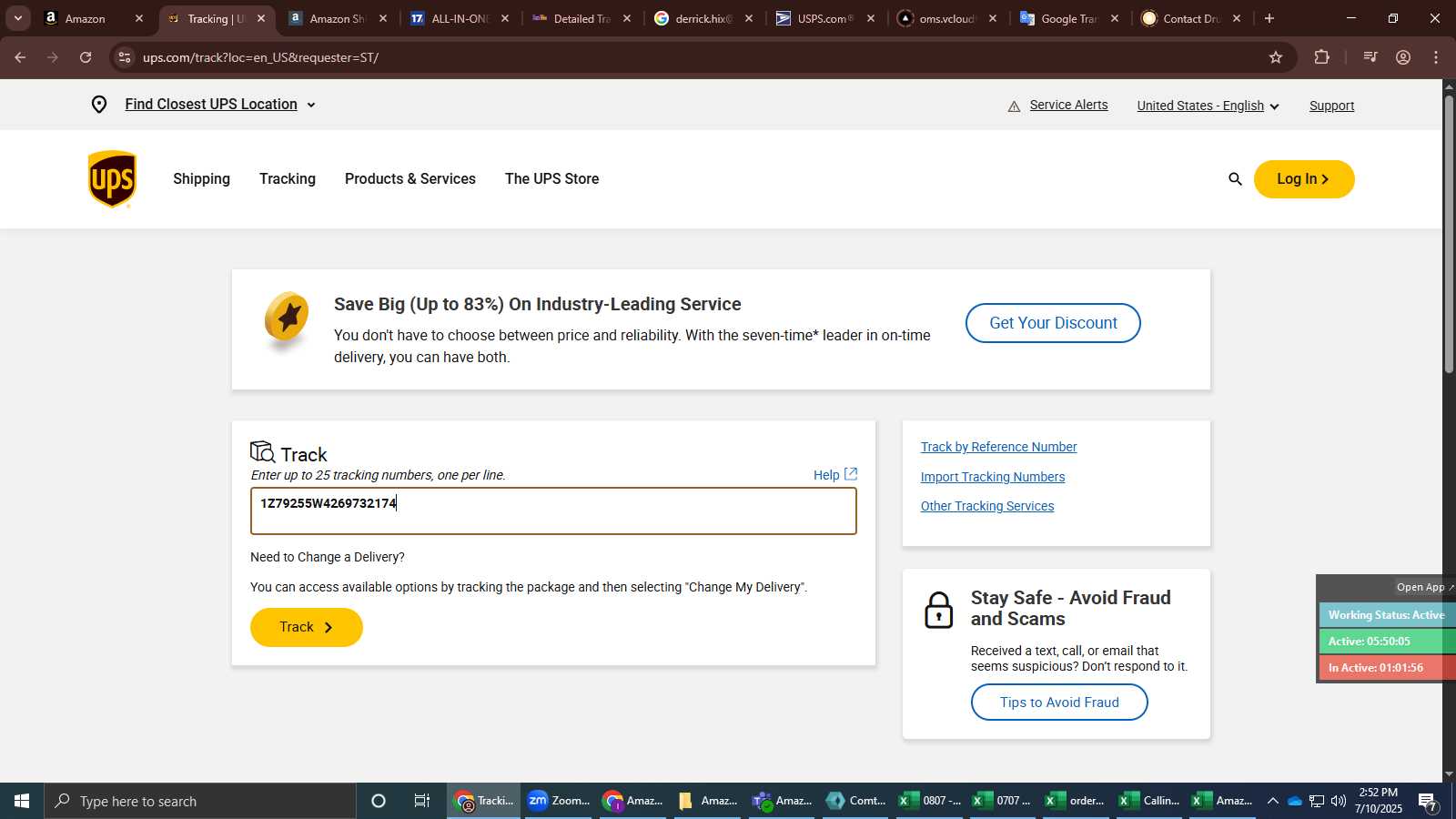1456x819 pixels.
Task: View site information icon in address bar
Action: [125, 57]
